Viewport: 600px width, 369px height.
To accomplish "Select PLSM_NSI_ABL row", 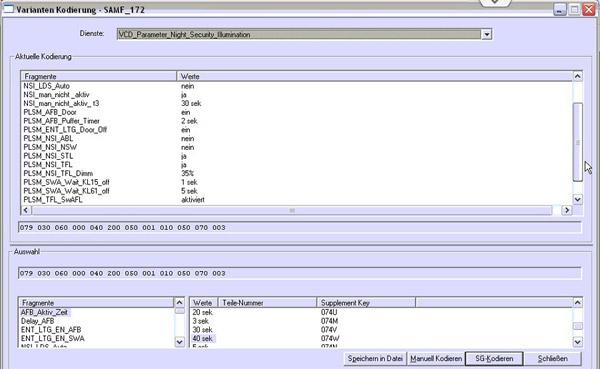I will [x=48, y=139].
